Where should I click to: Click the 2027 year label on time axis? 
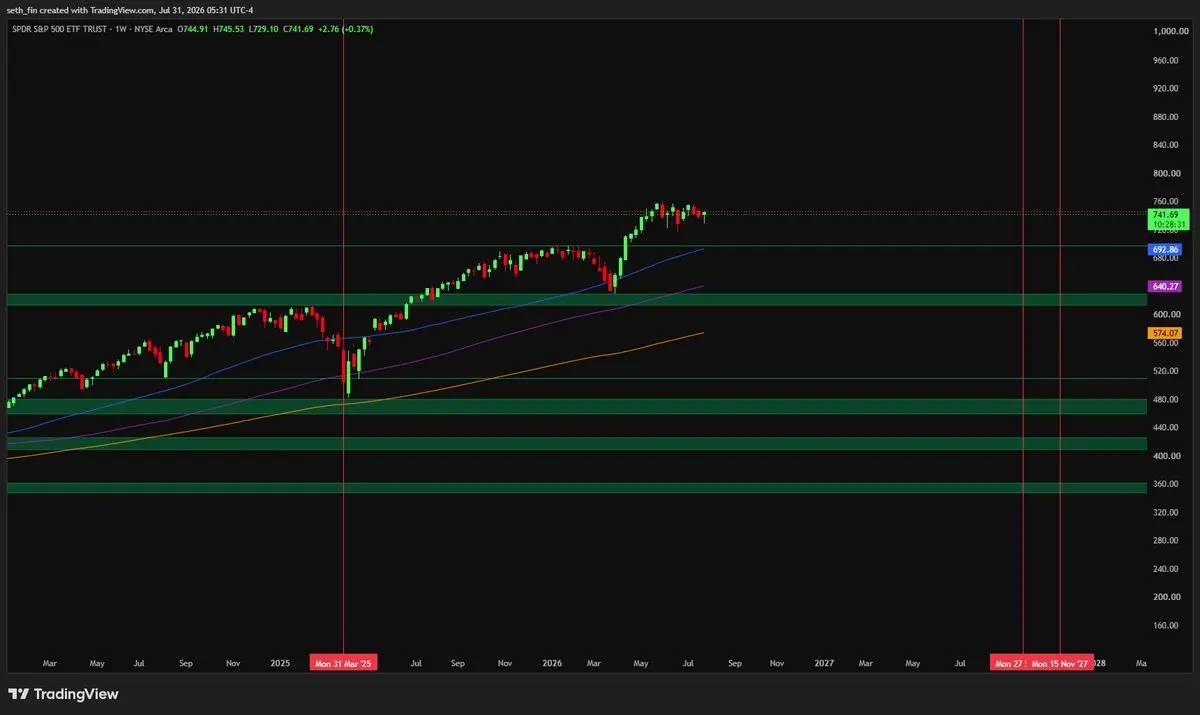pyautogui.click(x=824, y=662)
